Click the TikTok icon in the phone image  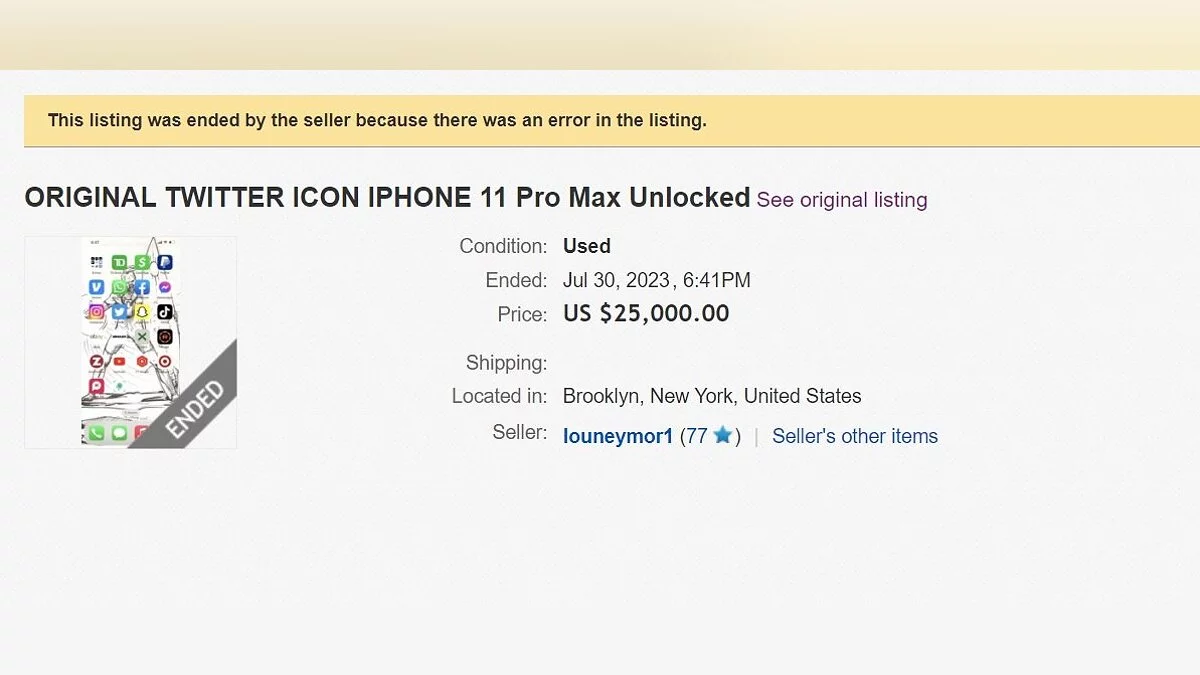pos(165,312)
